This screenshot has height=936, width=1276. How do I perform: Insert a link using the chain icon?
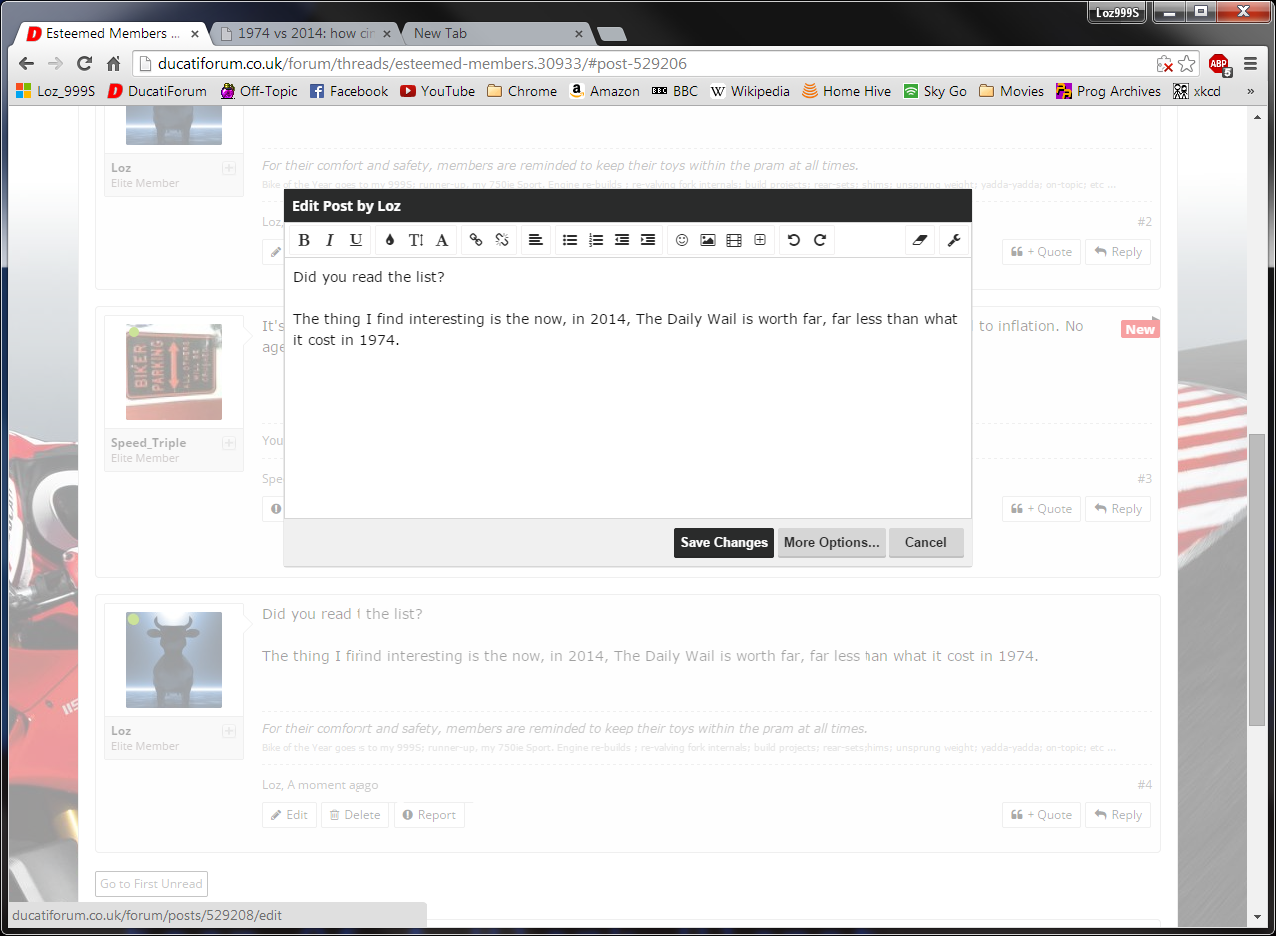[x=476, y=240]
